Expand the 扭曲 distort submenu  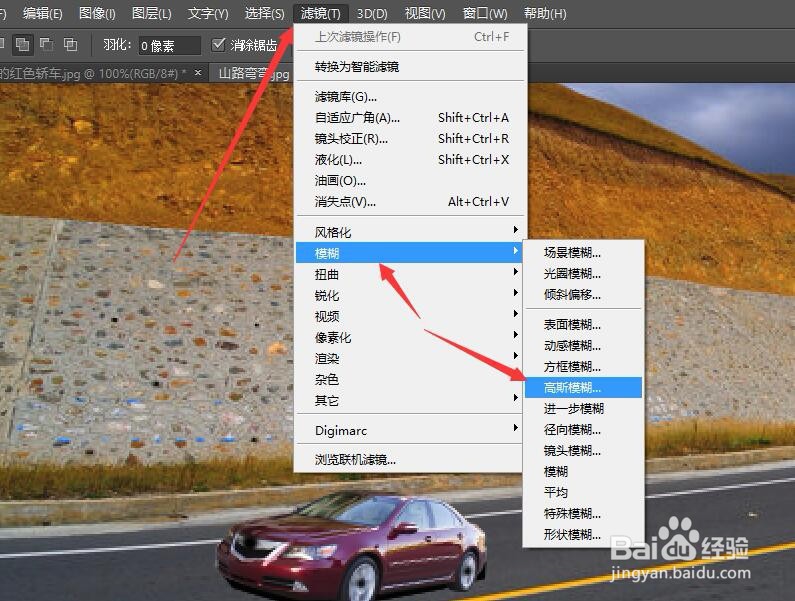pyautogui.click(x=410, y=274)
